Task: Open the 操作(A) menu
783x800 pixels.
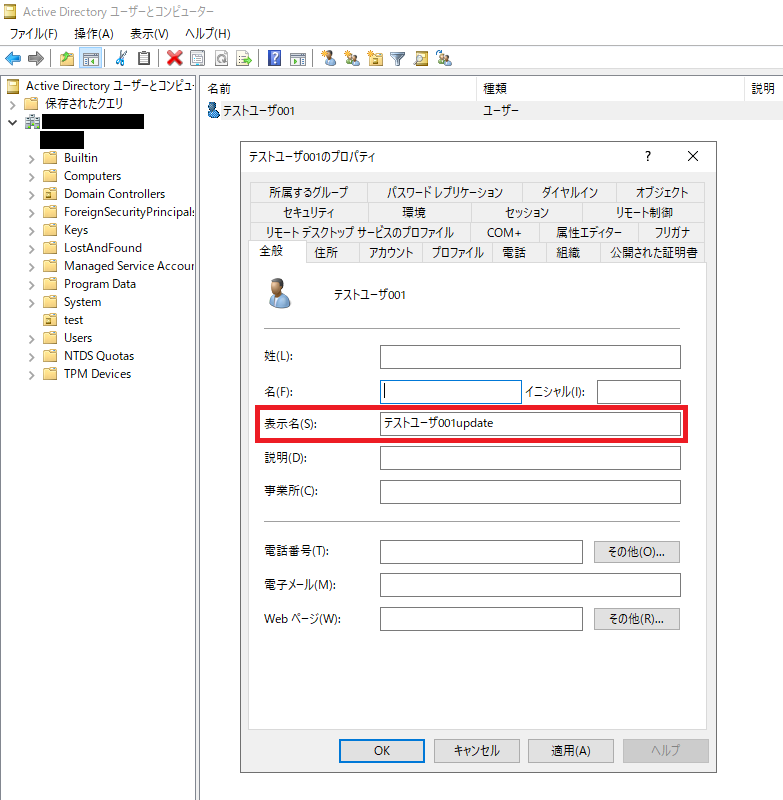Action: (x=94, y=34)
